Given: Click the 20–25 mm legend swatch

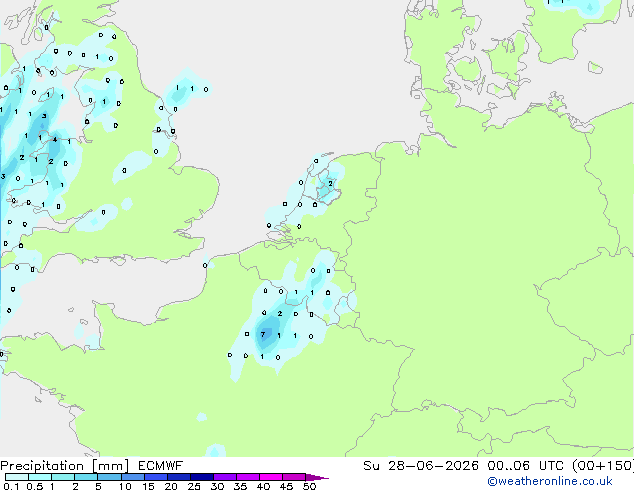Looking at the screenshot, I should coord(178,477).
